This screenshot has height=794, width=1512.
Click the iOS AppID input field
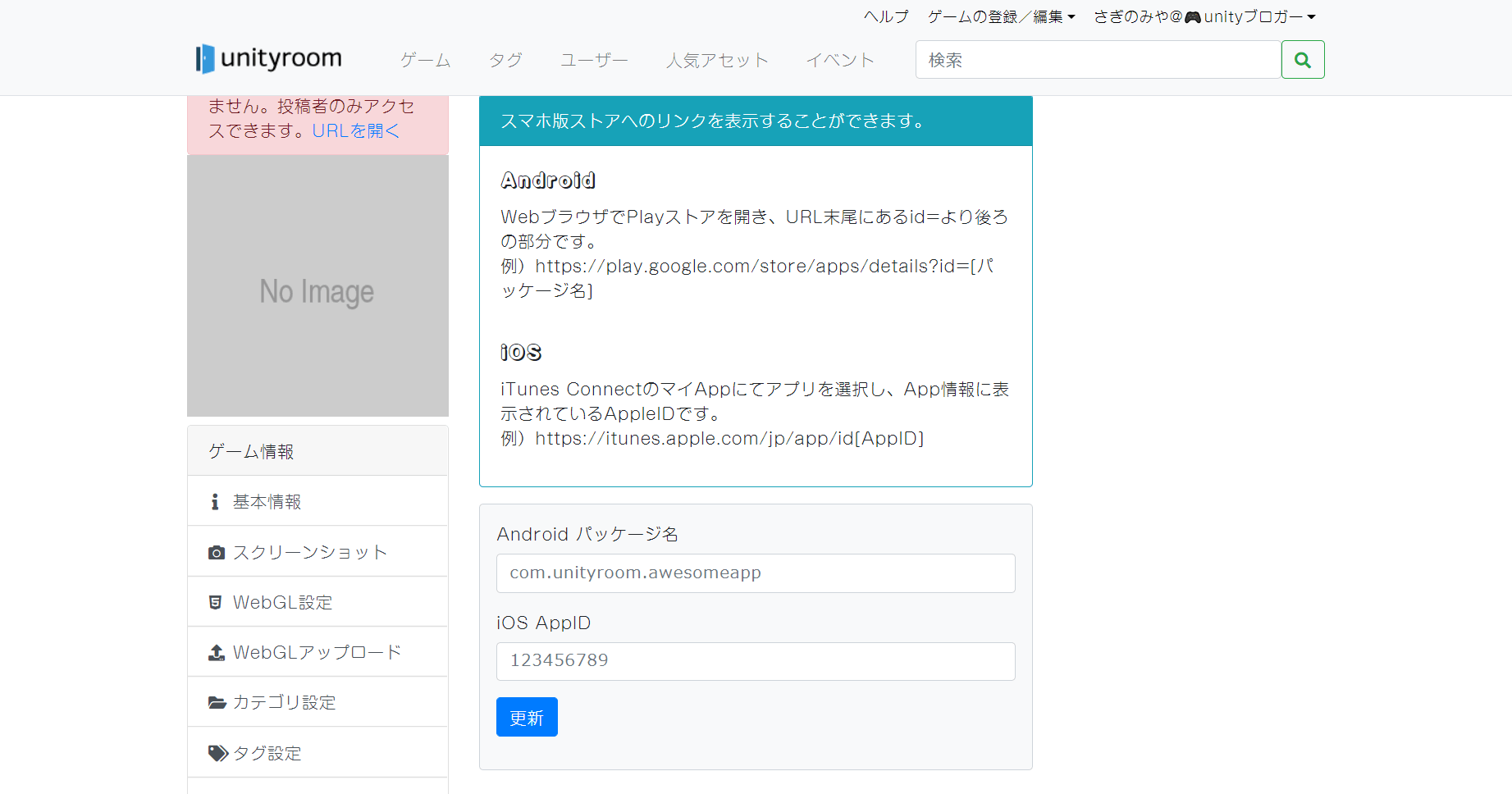click(x=755, y=661)
